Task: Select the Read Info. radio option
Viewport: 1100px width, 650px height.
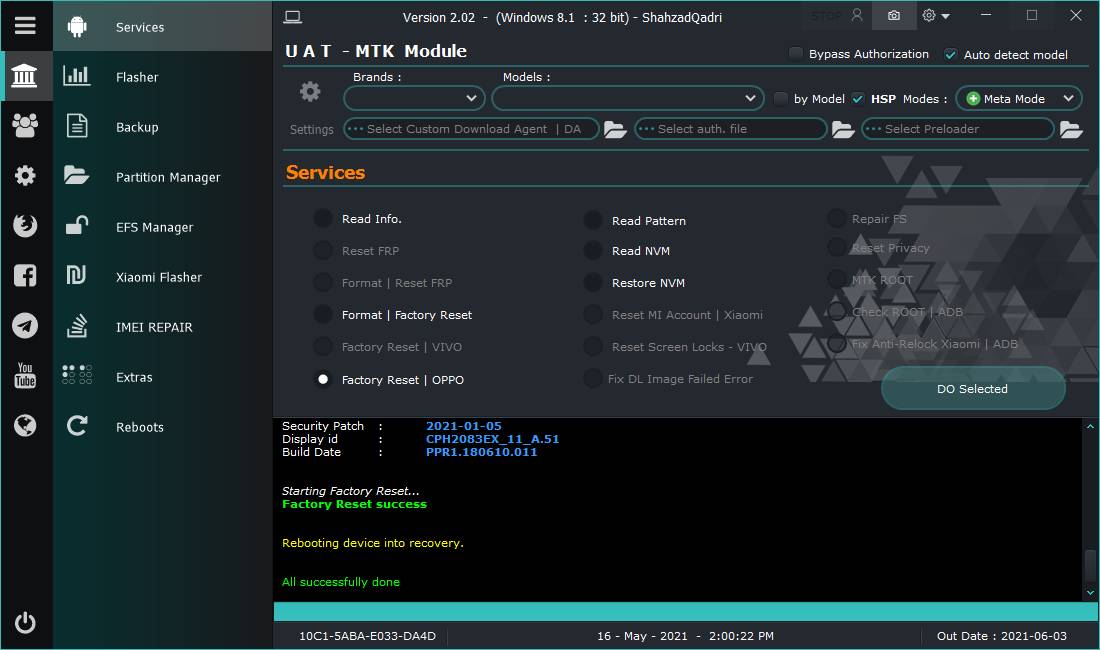Action: [323, 218]
